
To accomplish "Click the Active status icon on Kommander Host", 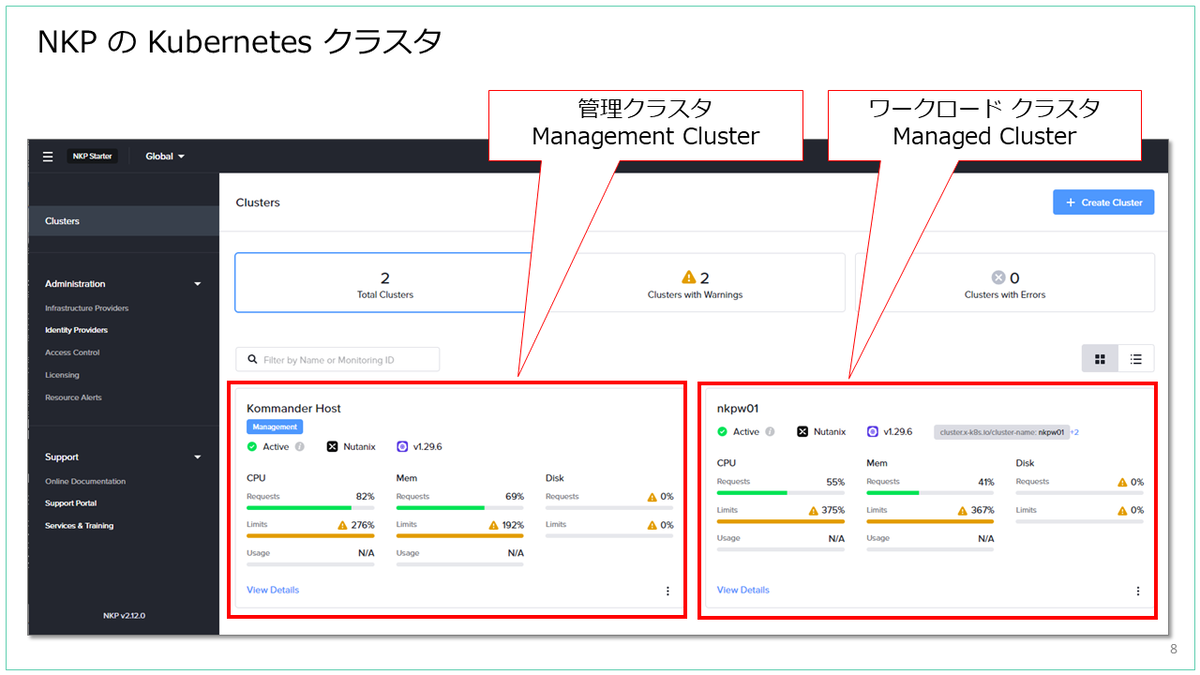I will click(252, 447).
